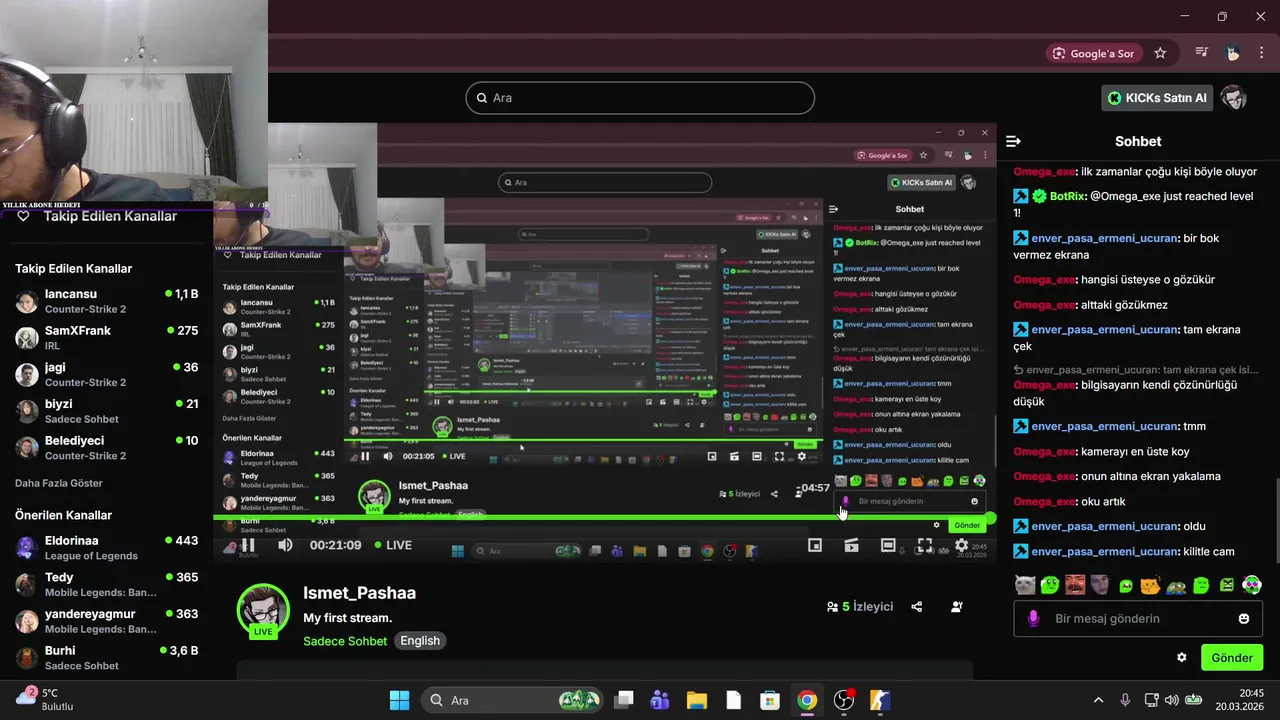Click the KICKs Satın Al button
Image resolution: width=1280 pixels, height=720 pixels.
pos(1158,98)
